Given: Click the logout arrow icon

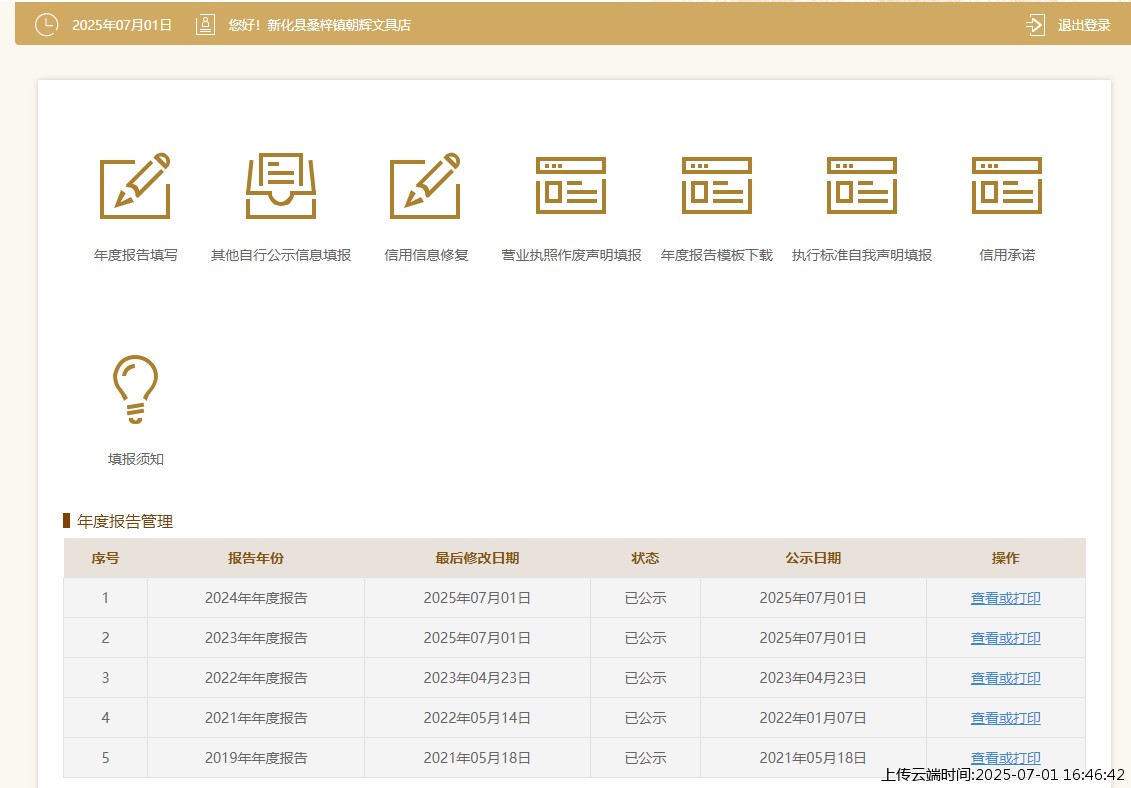Looking at the screenshot, I should pyautogui.click(x=1035, y=25).
